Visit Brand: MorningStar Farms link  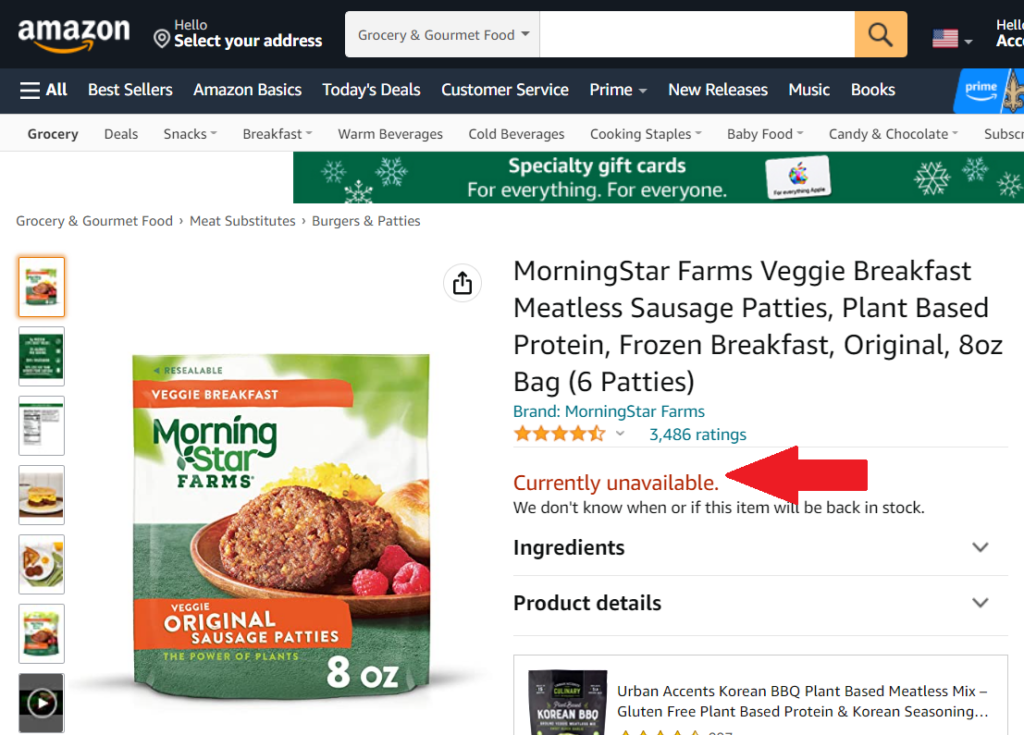[609, 412]
